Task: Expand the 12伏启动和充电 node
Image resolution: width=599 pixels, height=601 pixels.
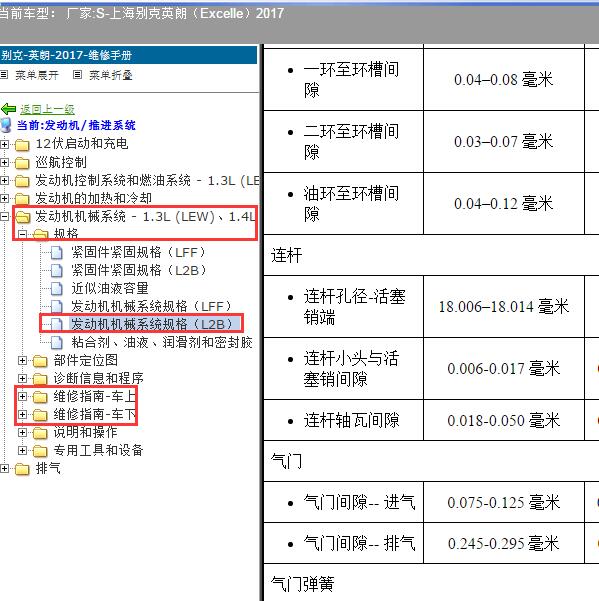Action: (x=4, y=145)
